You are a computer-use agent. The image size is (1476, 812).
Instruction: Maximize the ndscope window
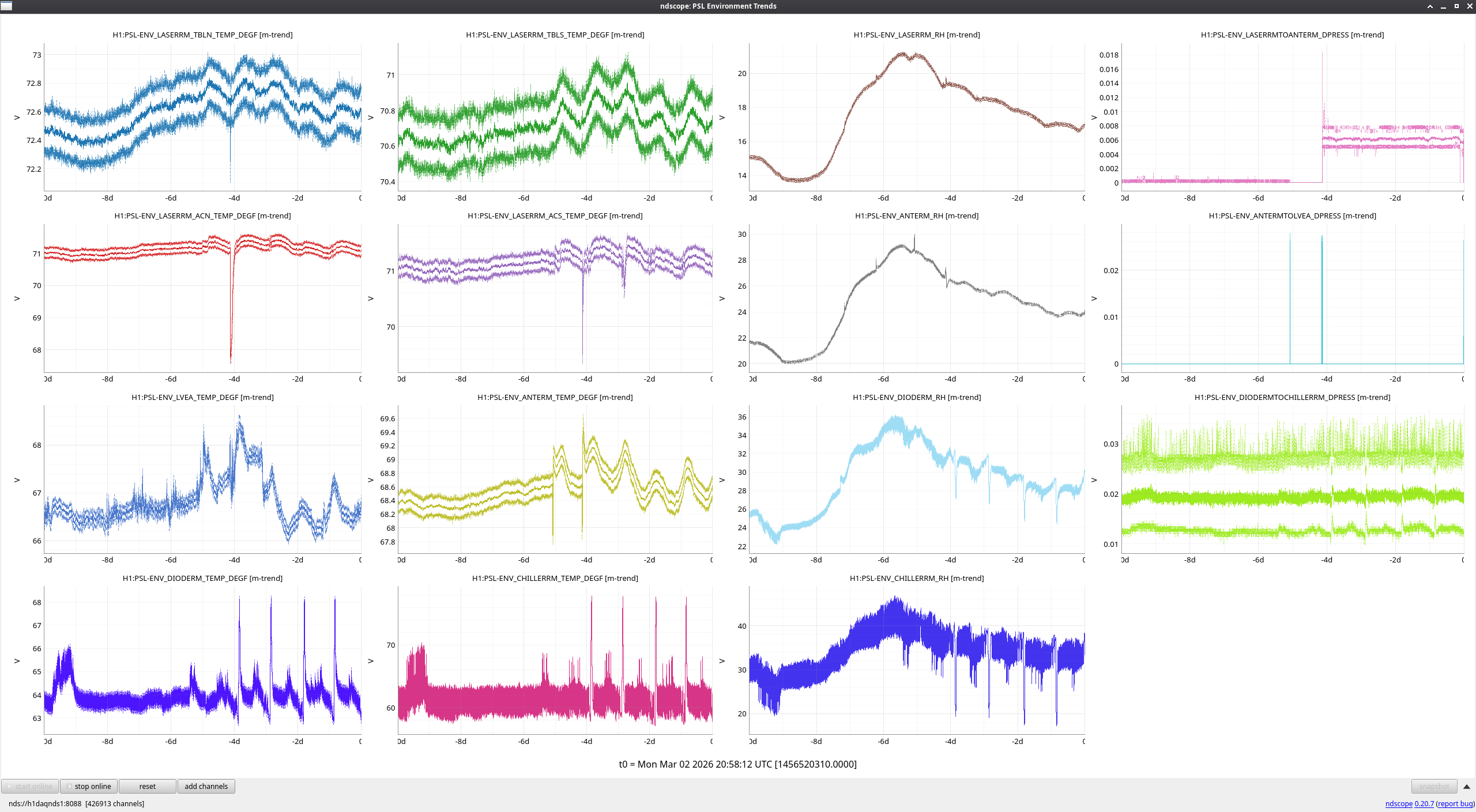[1456, 6]
